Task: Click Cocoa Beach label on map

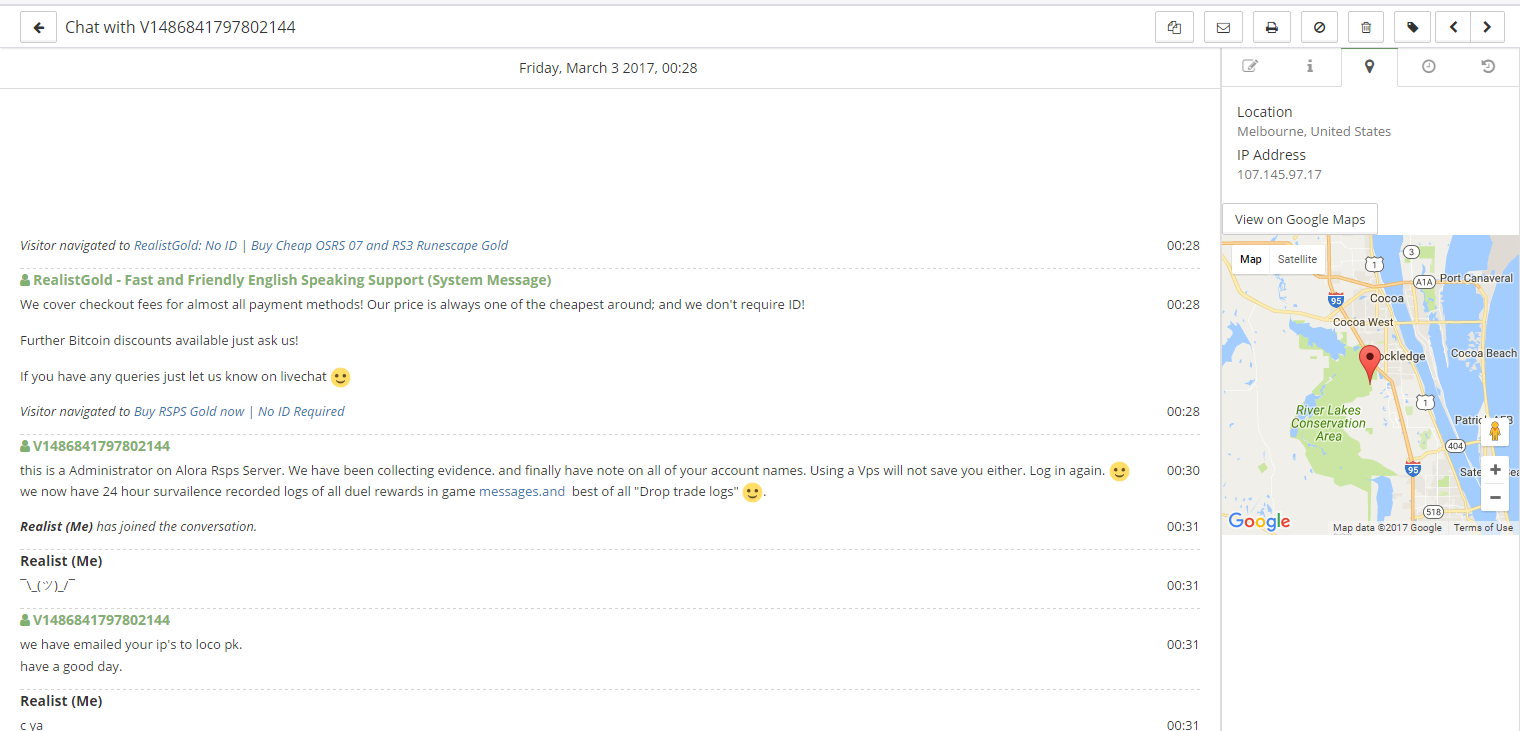Action: pyautogui.click(x=1483, y=353)
